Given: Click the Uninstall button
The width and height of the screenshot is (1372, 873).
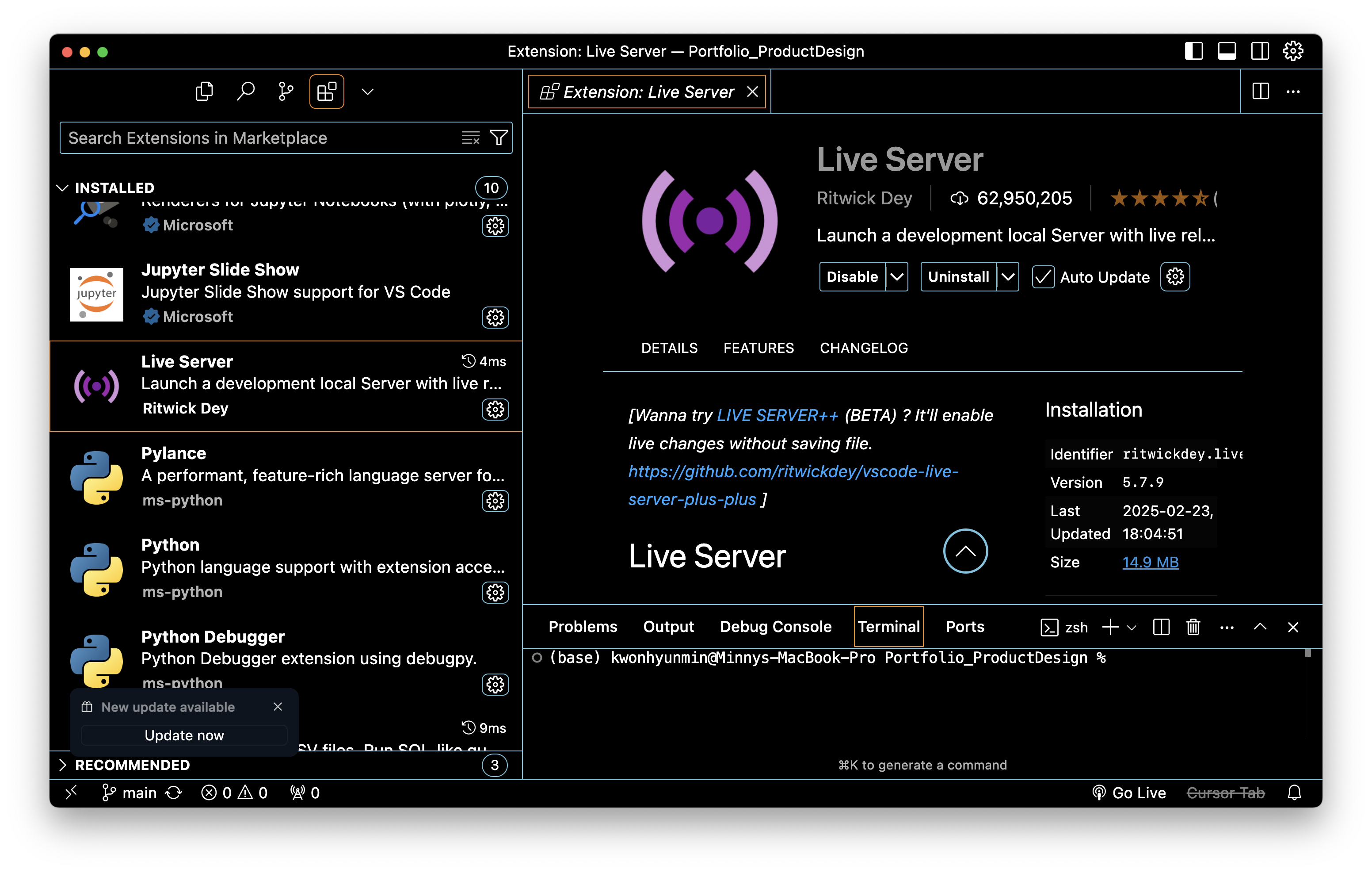Looking at the screenshot, I should pos(958,277).
